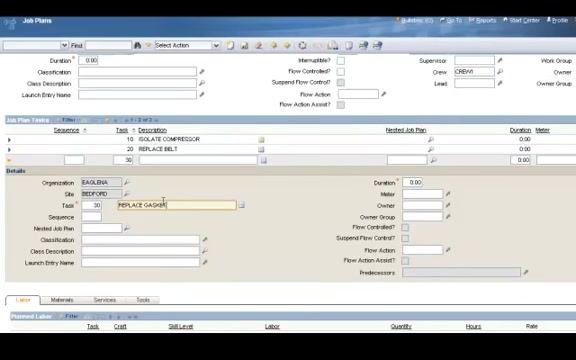
Task: Click nested job plan magnifier in ISOLATE COMPRESSOR row
Action: (x=431, y=140)
